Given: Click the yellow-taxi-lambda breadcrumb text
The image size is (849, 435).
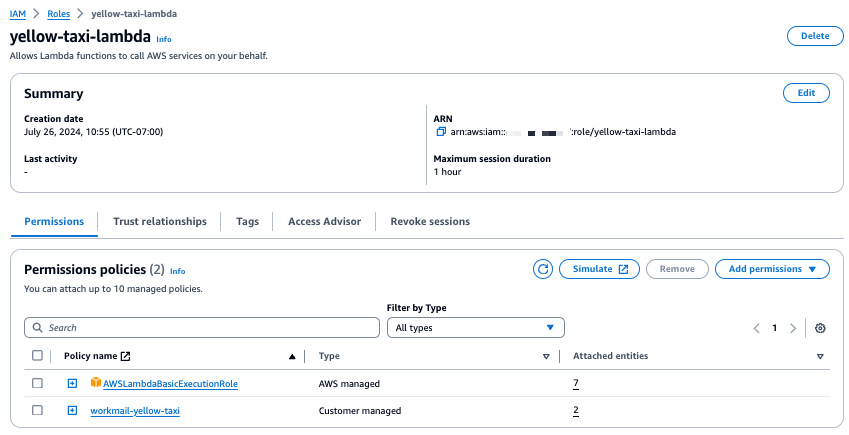Looking at the screenshot, I should pyautogui.click(x=134, y=14).
